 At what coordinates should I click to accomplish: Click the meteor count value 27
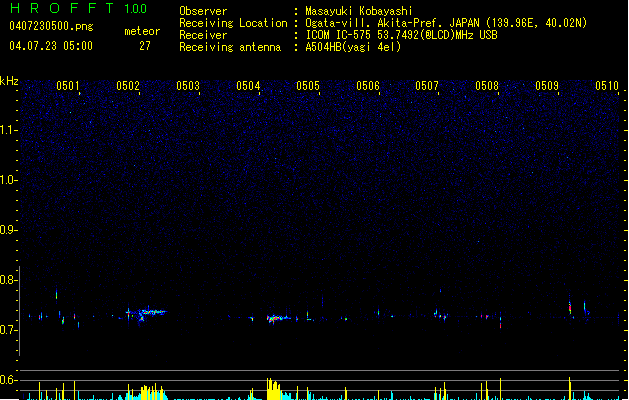[145, 46]
